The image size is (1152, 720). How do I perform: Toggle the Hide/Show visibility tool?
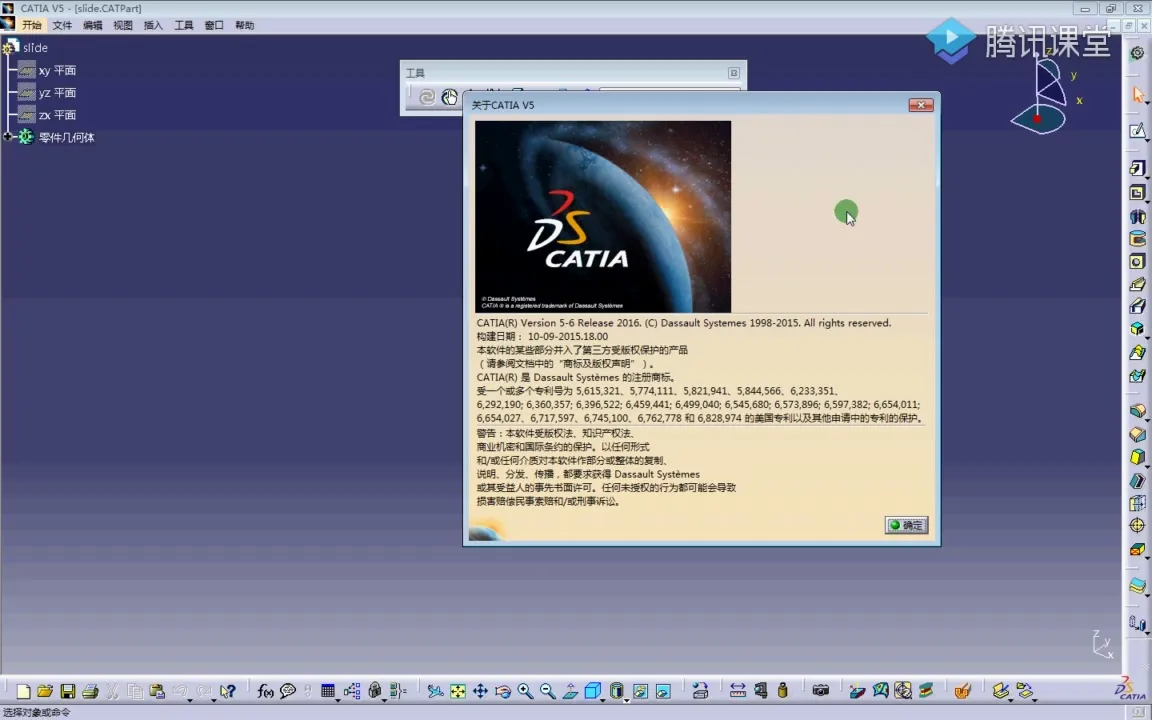[x=639, y=691]
